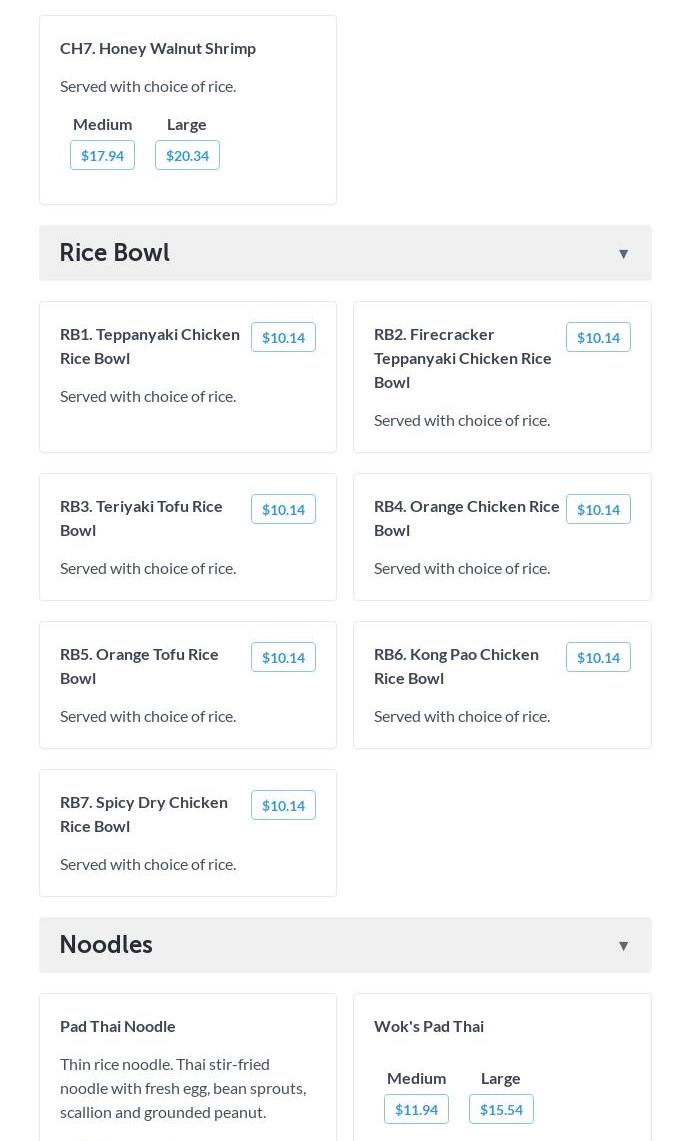Click RB3 Teriyaki Tofu price $10.14
This screenshot has height=1141, width=690.
tap(283, 509)
